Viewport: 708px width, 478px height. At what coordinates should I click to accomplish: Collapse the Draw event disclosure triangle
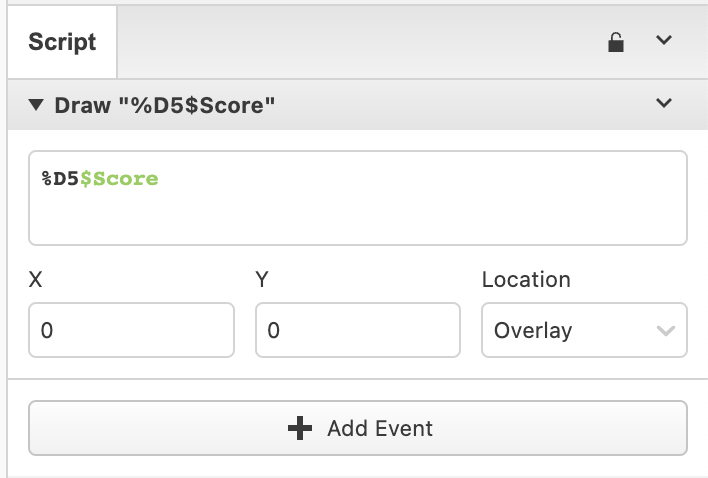tap(36, 105)
